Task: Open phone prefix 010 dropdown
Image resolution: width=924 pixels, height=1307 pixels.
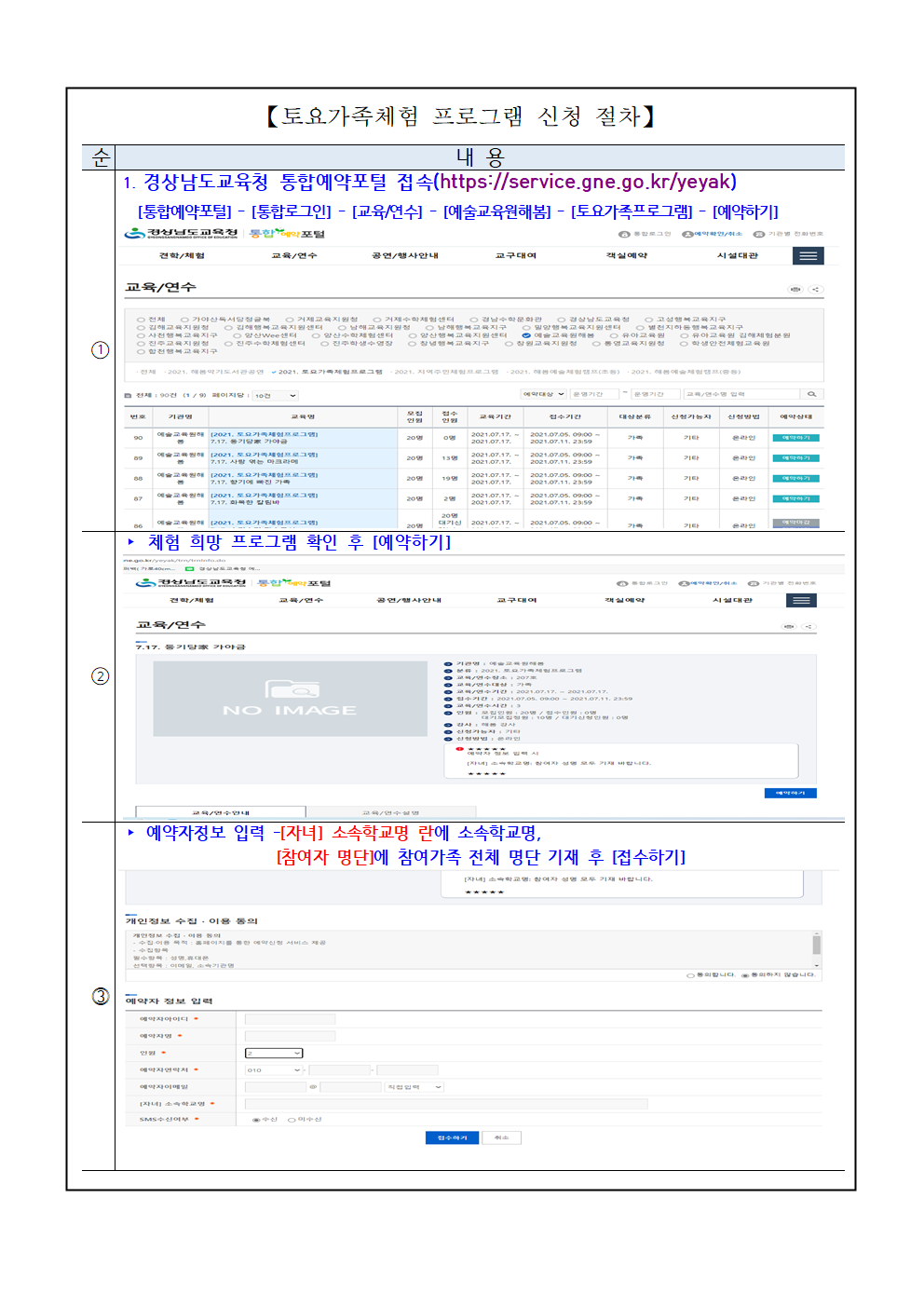Action: pos(274,1070)
